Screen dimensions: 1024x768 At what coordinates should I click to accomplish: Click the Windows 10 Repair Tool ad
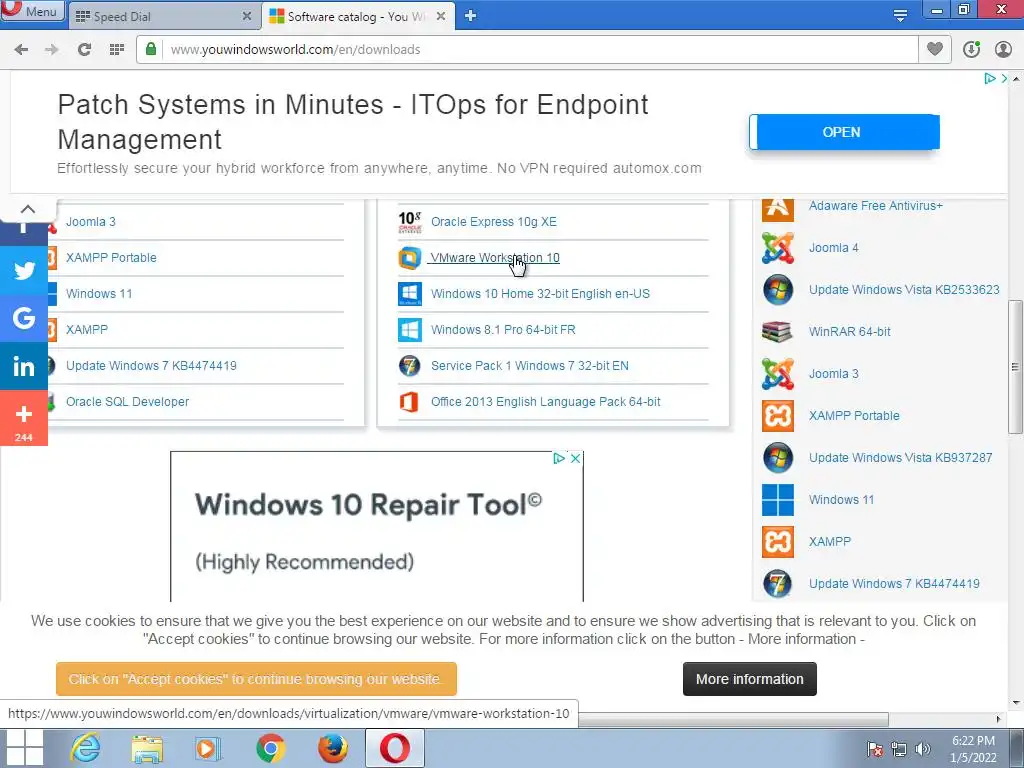click(x=377, y=526)
